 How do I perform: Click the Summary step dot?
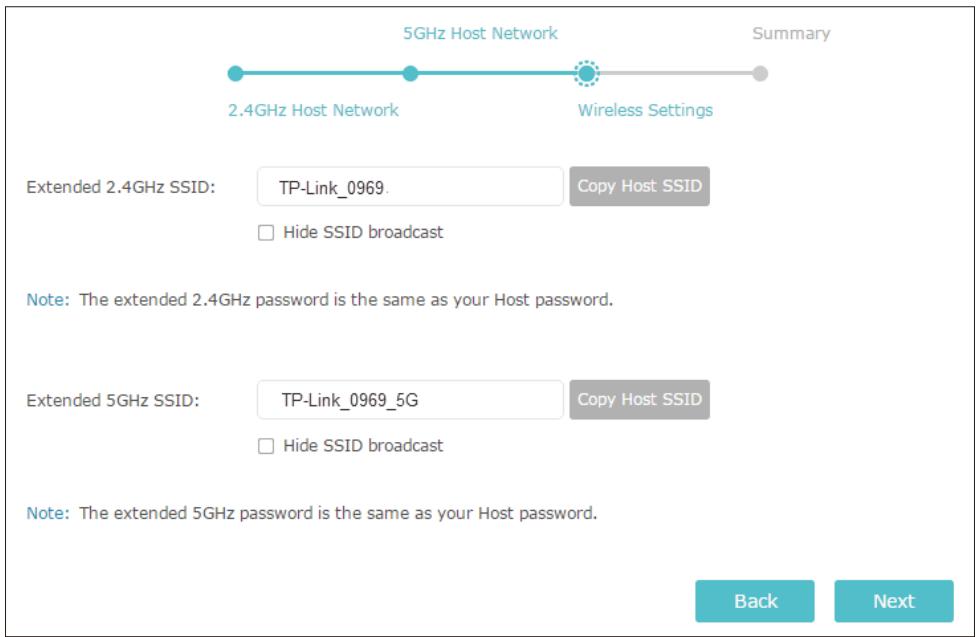pyautogui.click(x=762, y=70)
